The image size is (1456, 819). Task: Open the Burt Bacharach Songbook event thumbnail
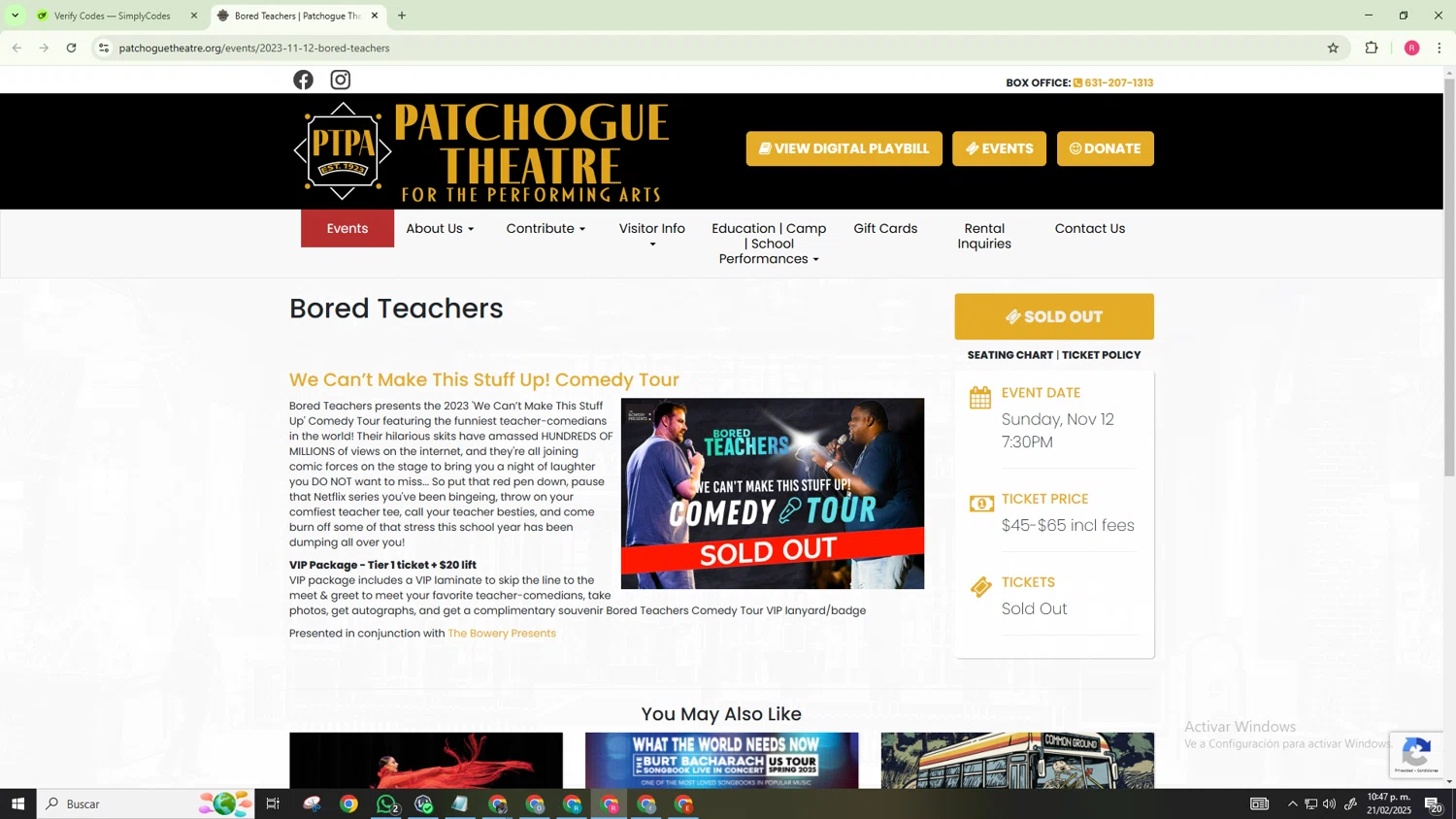click(x=722, y=761)
